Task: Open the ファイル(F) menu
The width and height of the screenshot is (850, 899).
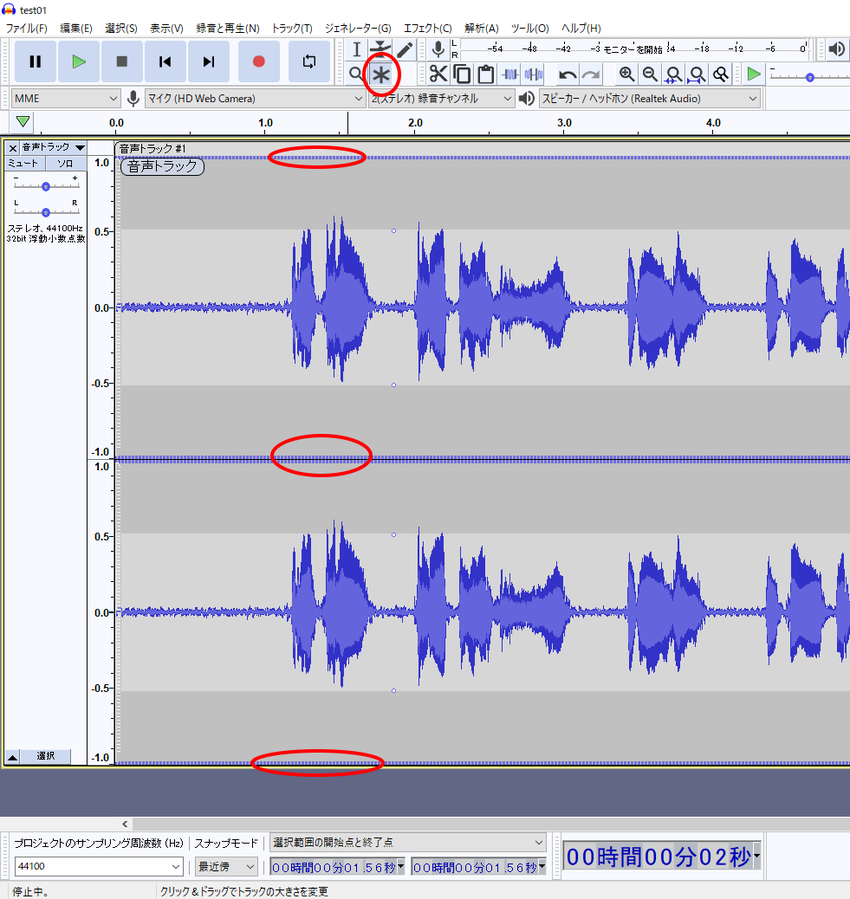Action: coord(26,28)
